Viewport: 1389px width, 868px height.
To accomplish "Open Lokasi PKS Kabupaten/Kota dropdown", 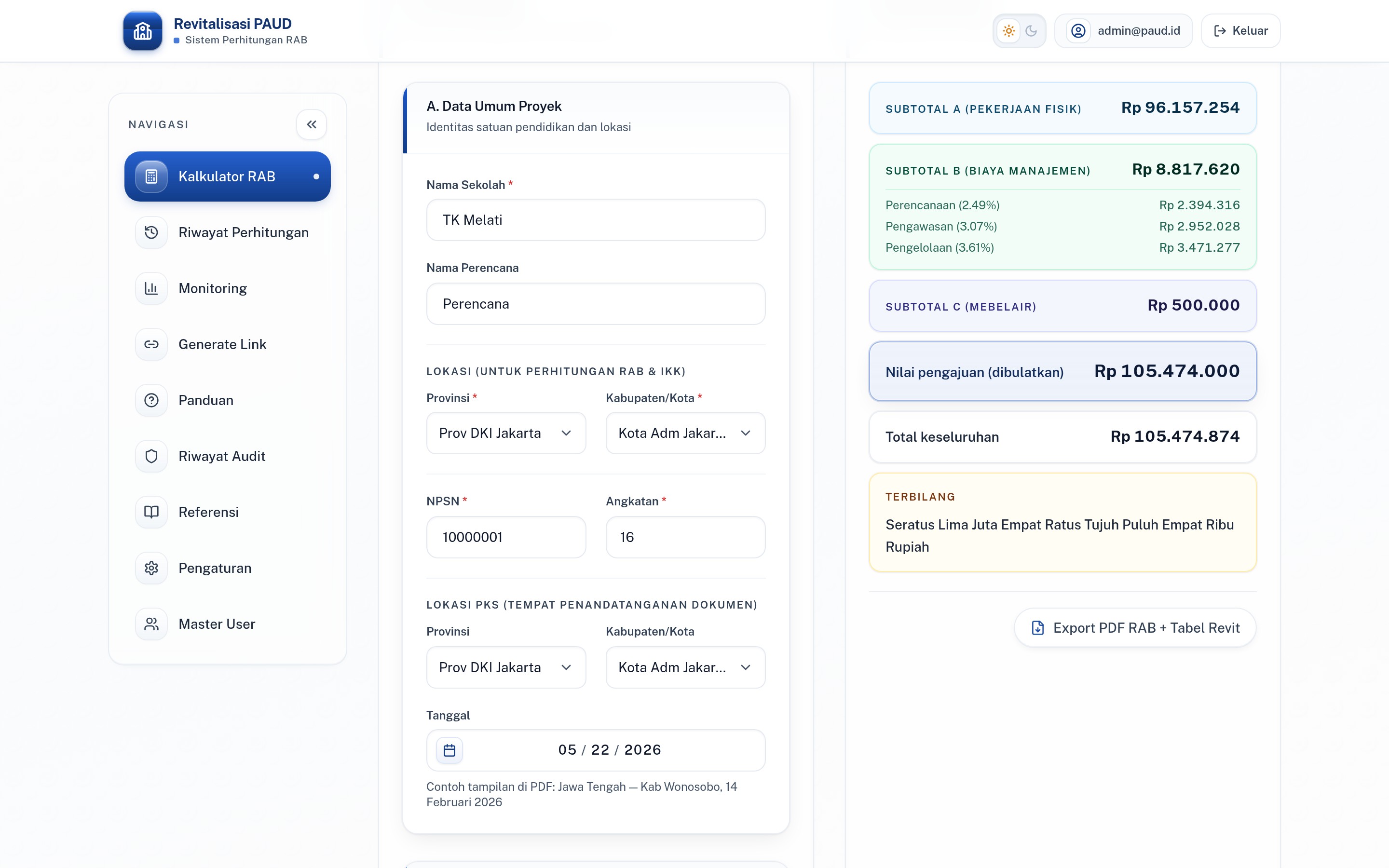I will coord(685,667).
